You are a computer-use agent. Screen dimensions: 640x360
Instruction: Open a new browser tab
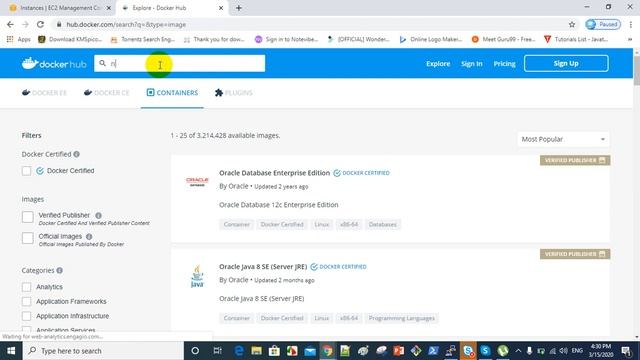click(239, 8)
